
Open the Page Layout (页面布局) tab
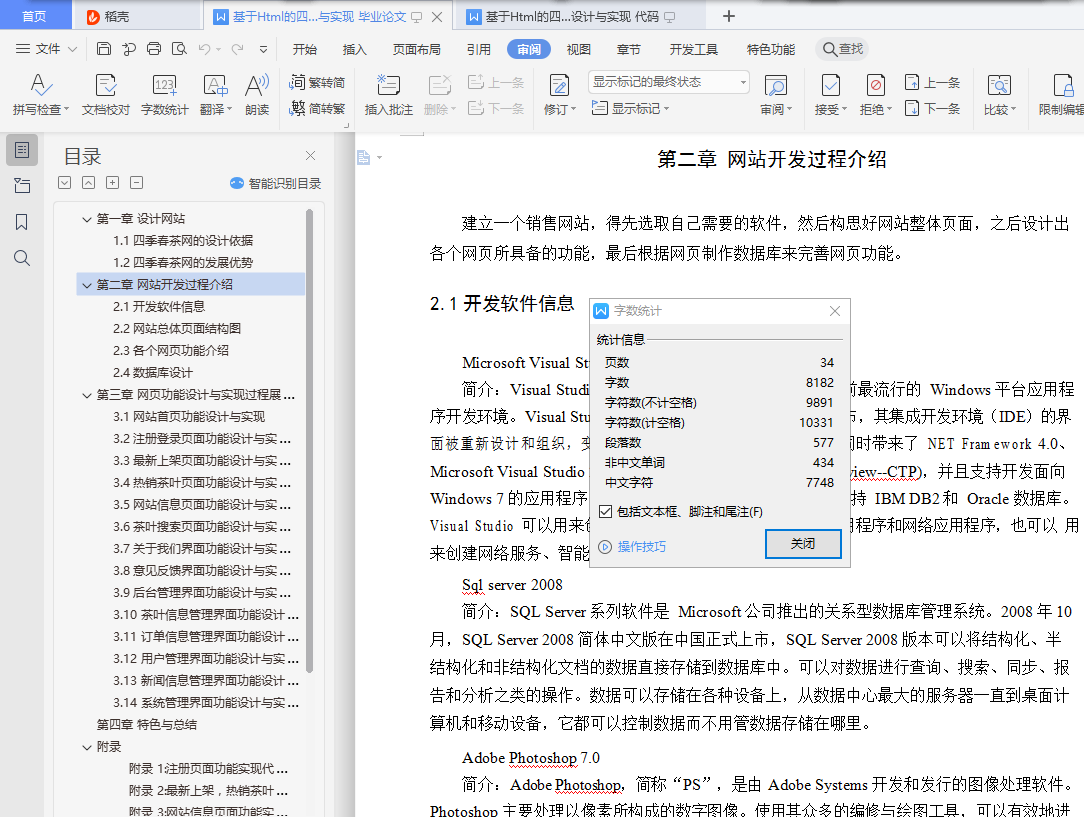point(416,49)
